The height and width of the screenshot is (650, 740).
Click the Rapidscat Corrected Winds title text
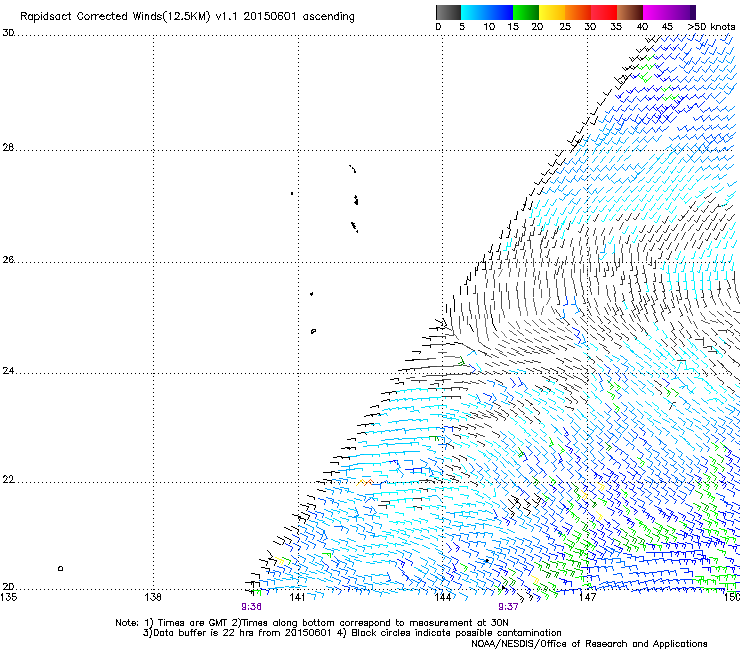187,17
